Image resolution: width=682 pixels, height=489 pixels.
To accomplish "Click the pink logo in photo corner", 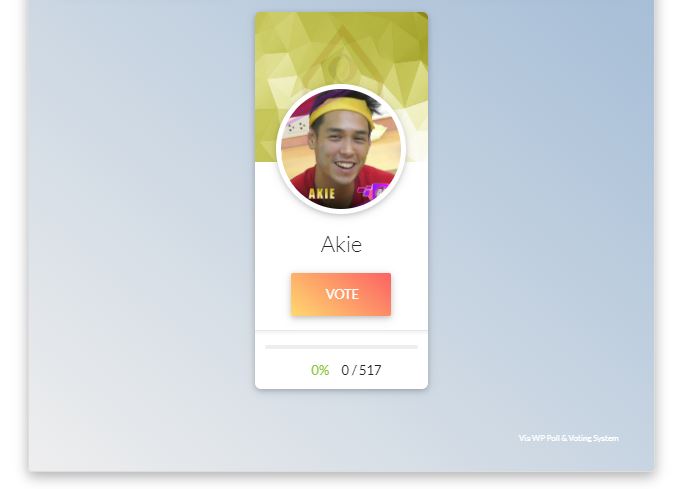I will tap(372, 191).
